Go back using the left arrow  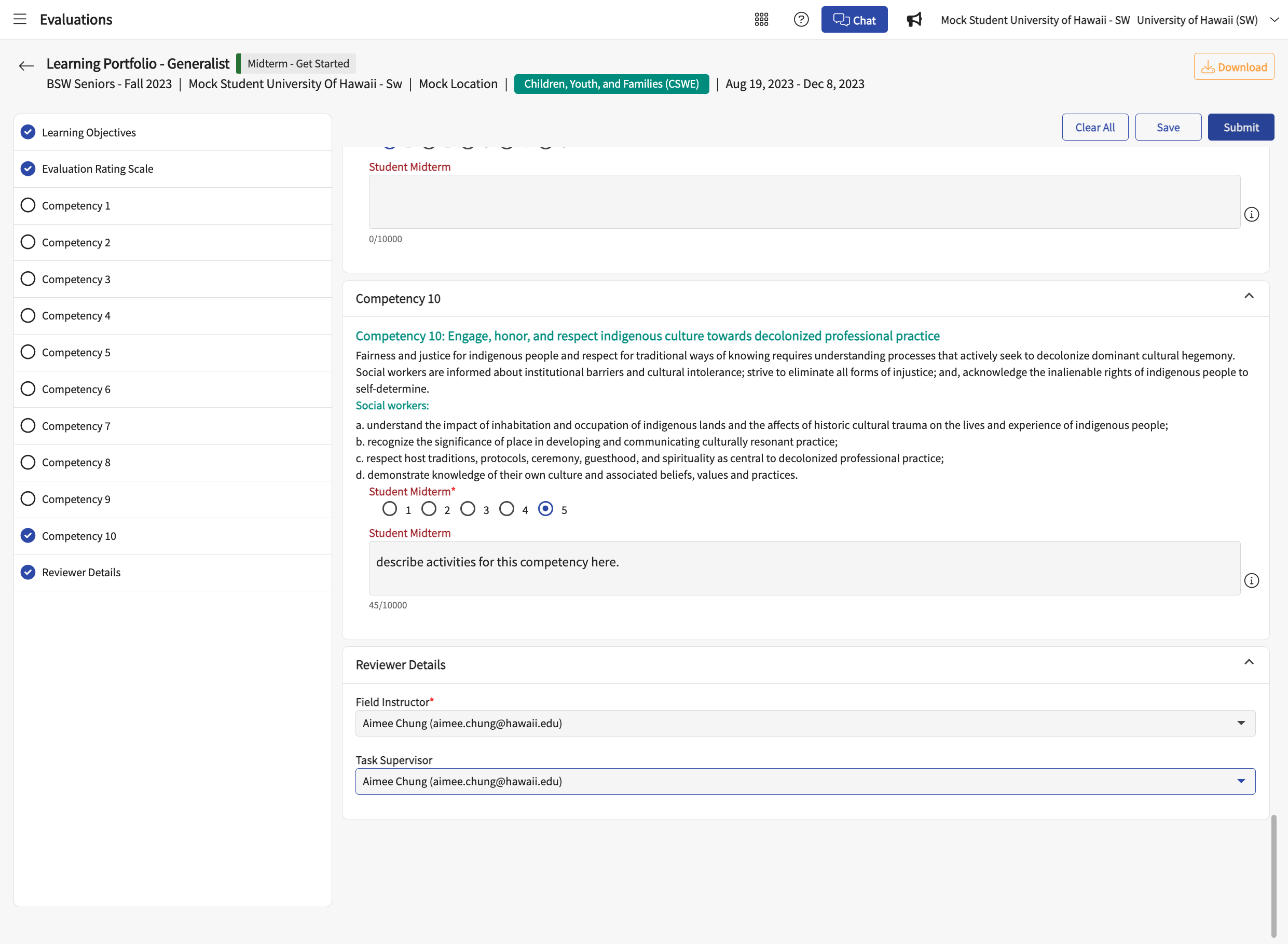[x=26, y=66]
